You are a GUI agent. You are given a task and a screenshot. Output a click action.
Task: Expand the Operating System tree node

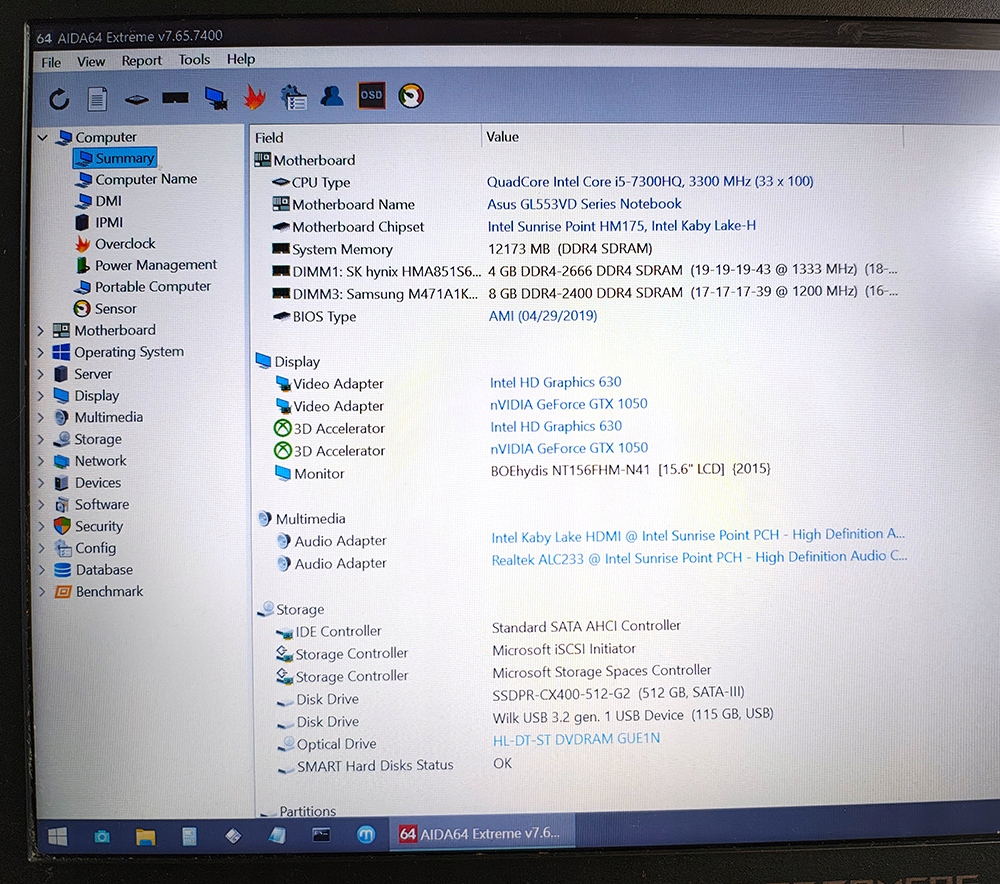point(41,352)
